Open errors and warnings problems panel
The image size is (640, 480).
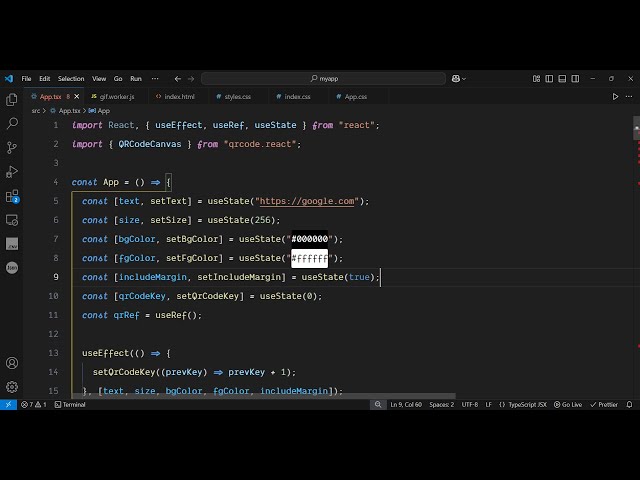pos(34,404)
